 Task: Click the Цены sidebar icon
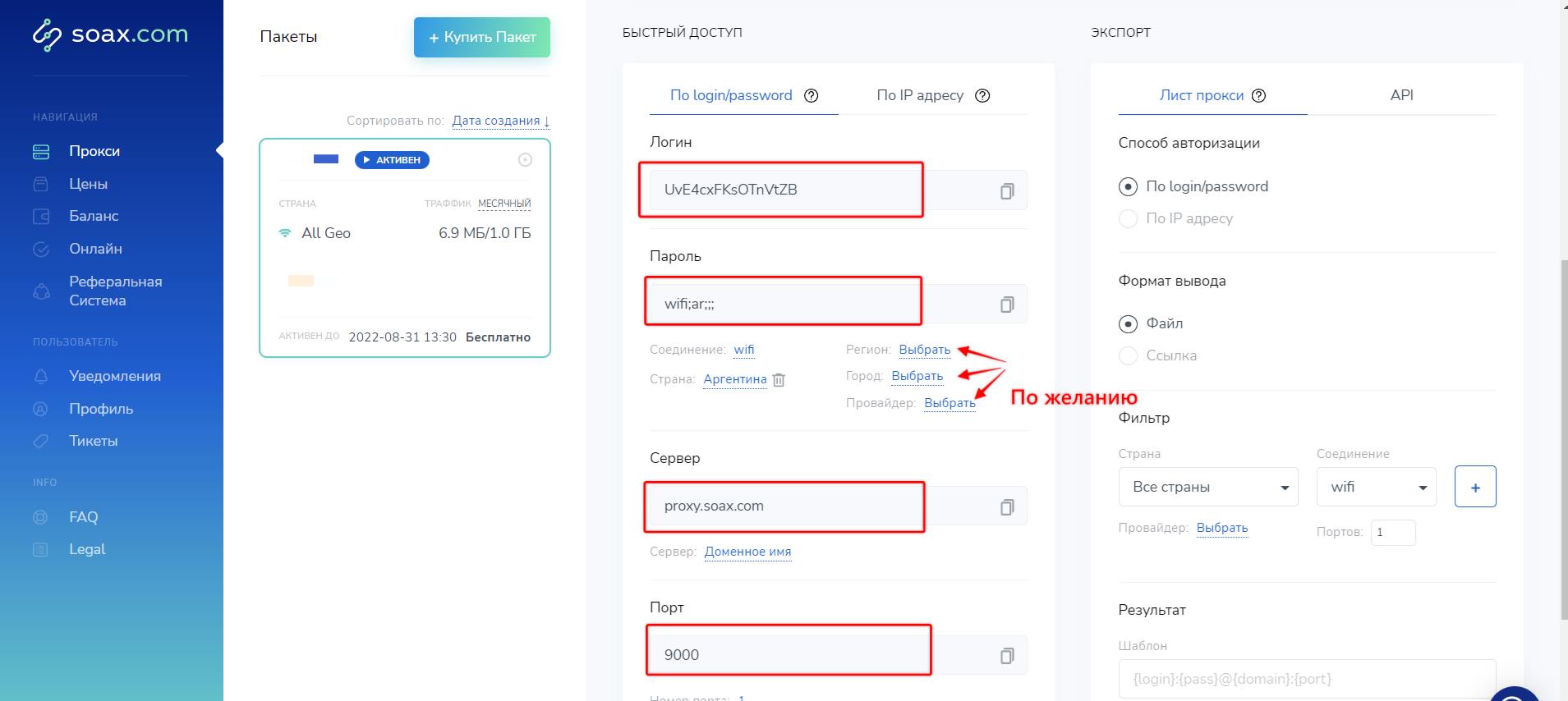click(x=40, y=184)
